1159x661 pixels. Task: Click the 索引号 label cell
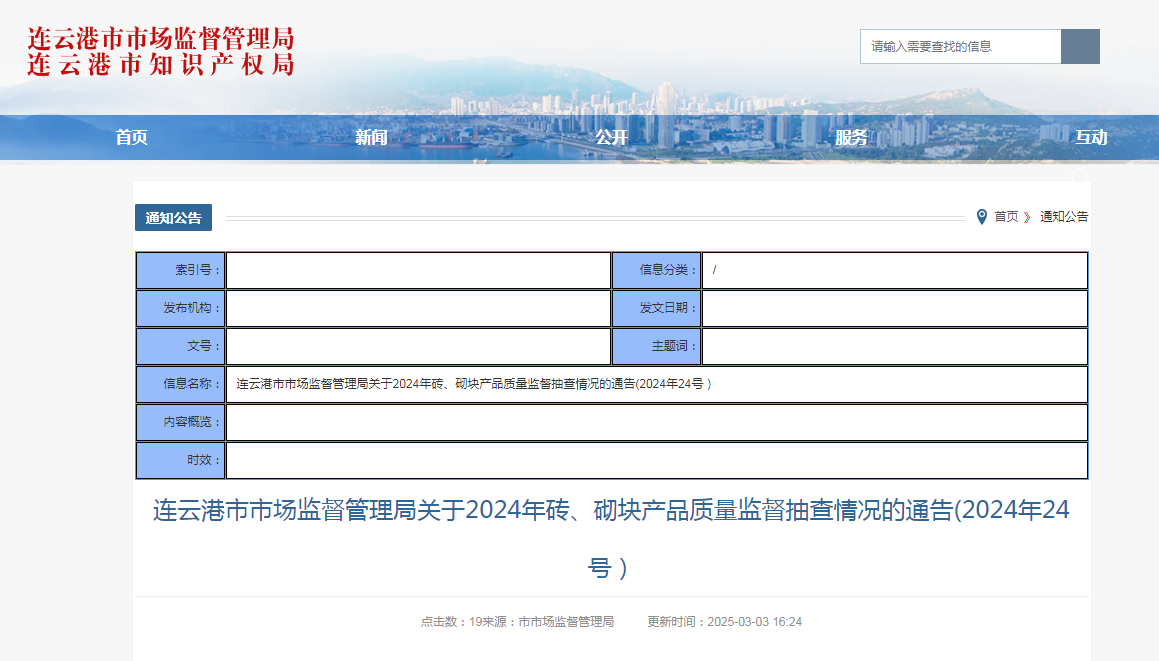pos(181,270)
